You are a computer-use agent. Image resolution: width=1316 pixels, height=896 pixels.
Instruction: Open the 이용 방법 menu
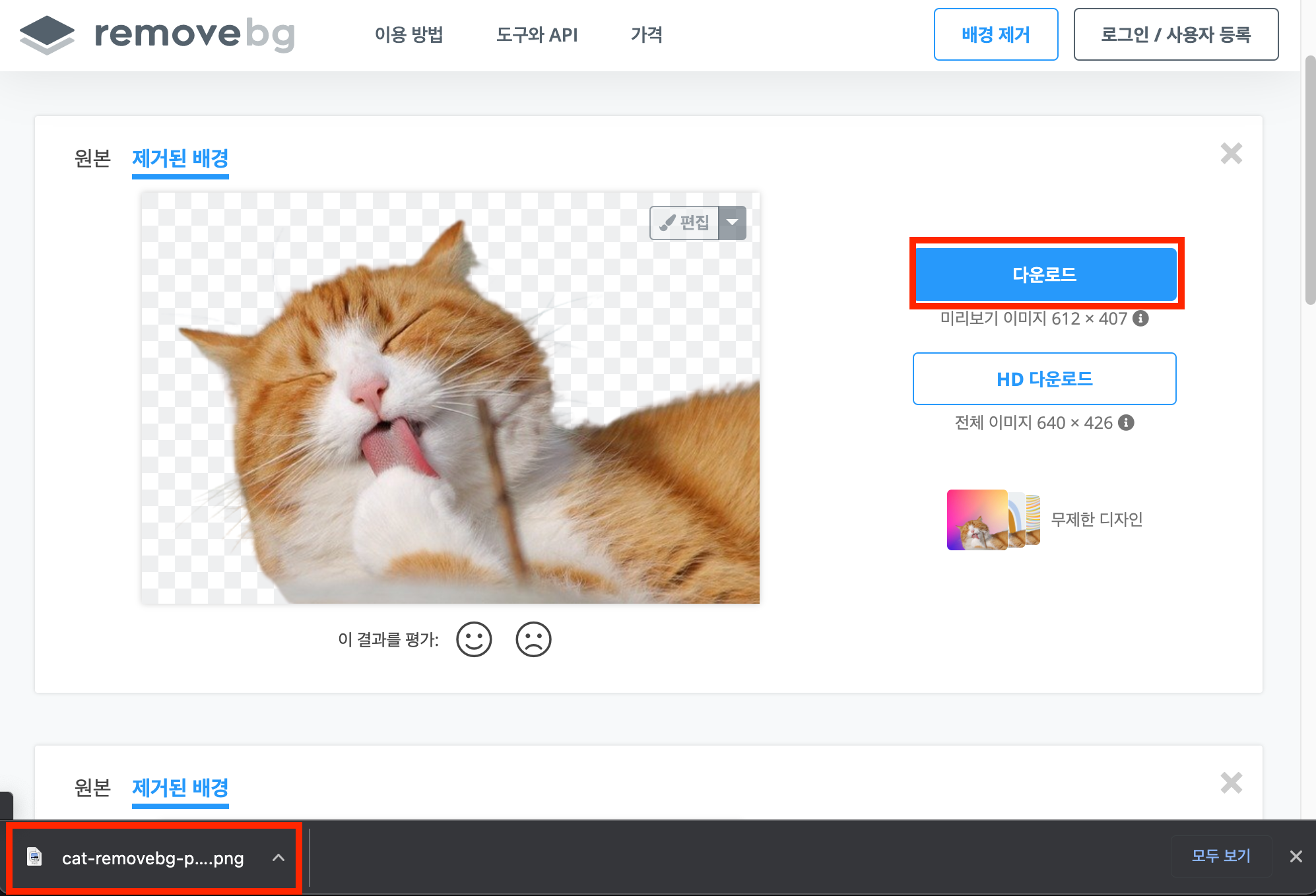[x=409, y=34]
